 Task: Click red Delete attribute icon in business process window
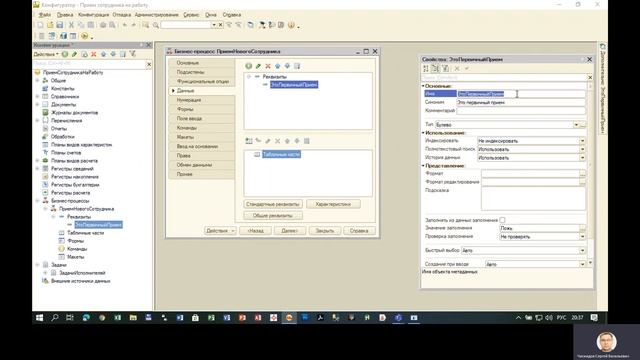pos(268,66)
